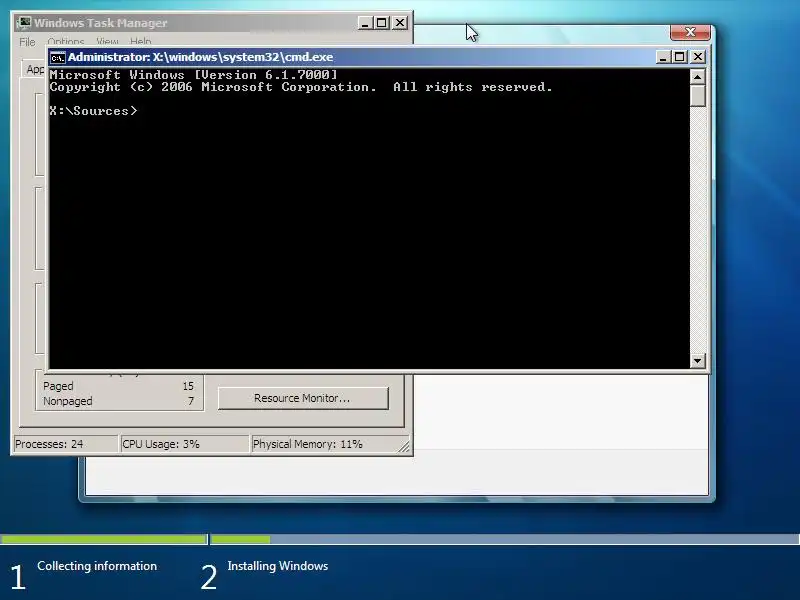Maximize the cmd.exe window

[680, 57]
